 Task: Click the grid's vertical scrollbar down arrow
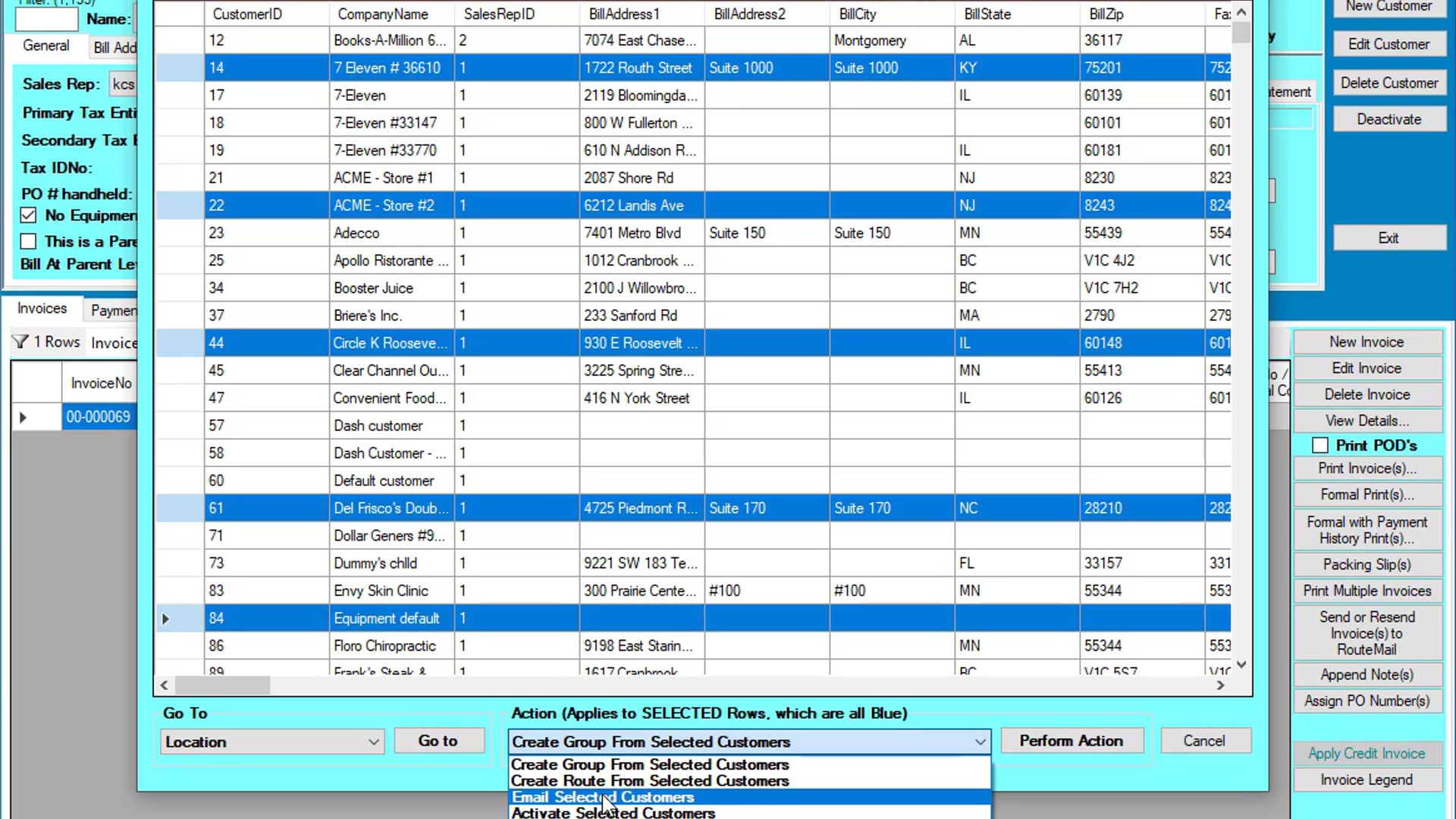(1241, 664)
